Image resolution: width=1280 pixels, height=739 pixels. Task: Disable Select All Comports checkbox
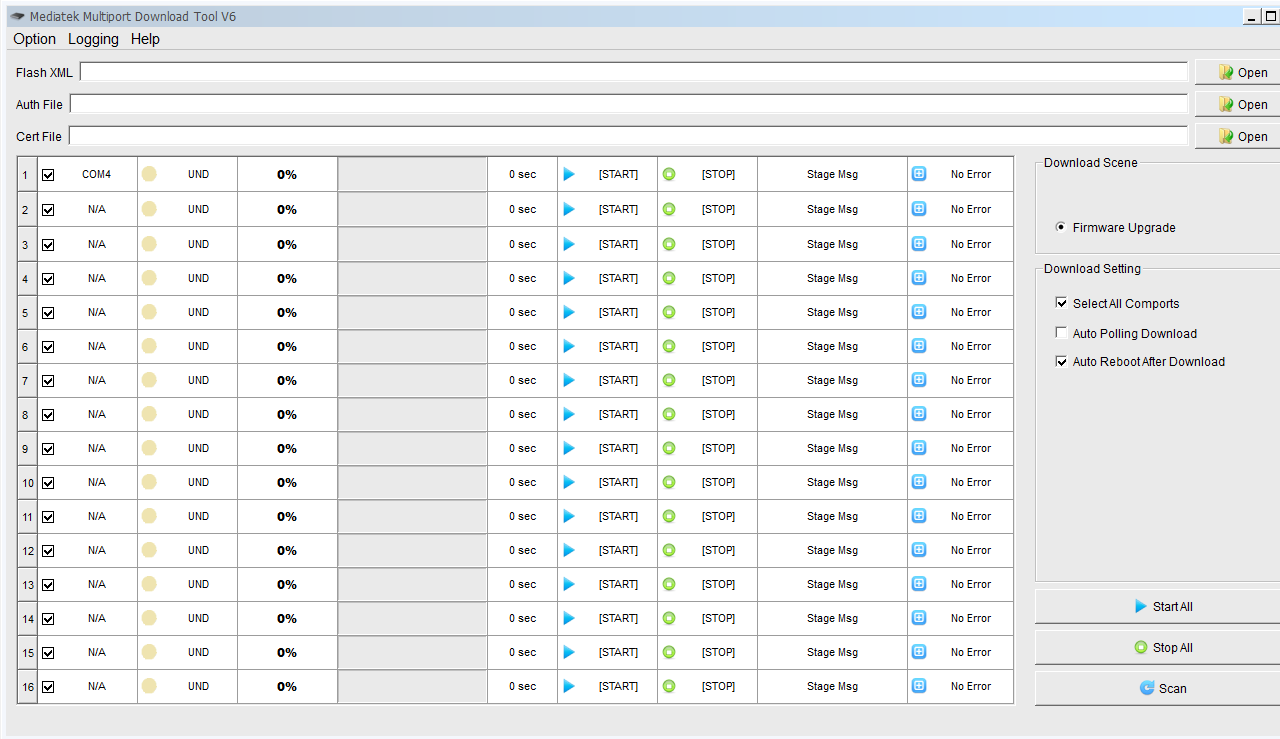pyautogui.click(x=1062, y=303)
